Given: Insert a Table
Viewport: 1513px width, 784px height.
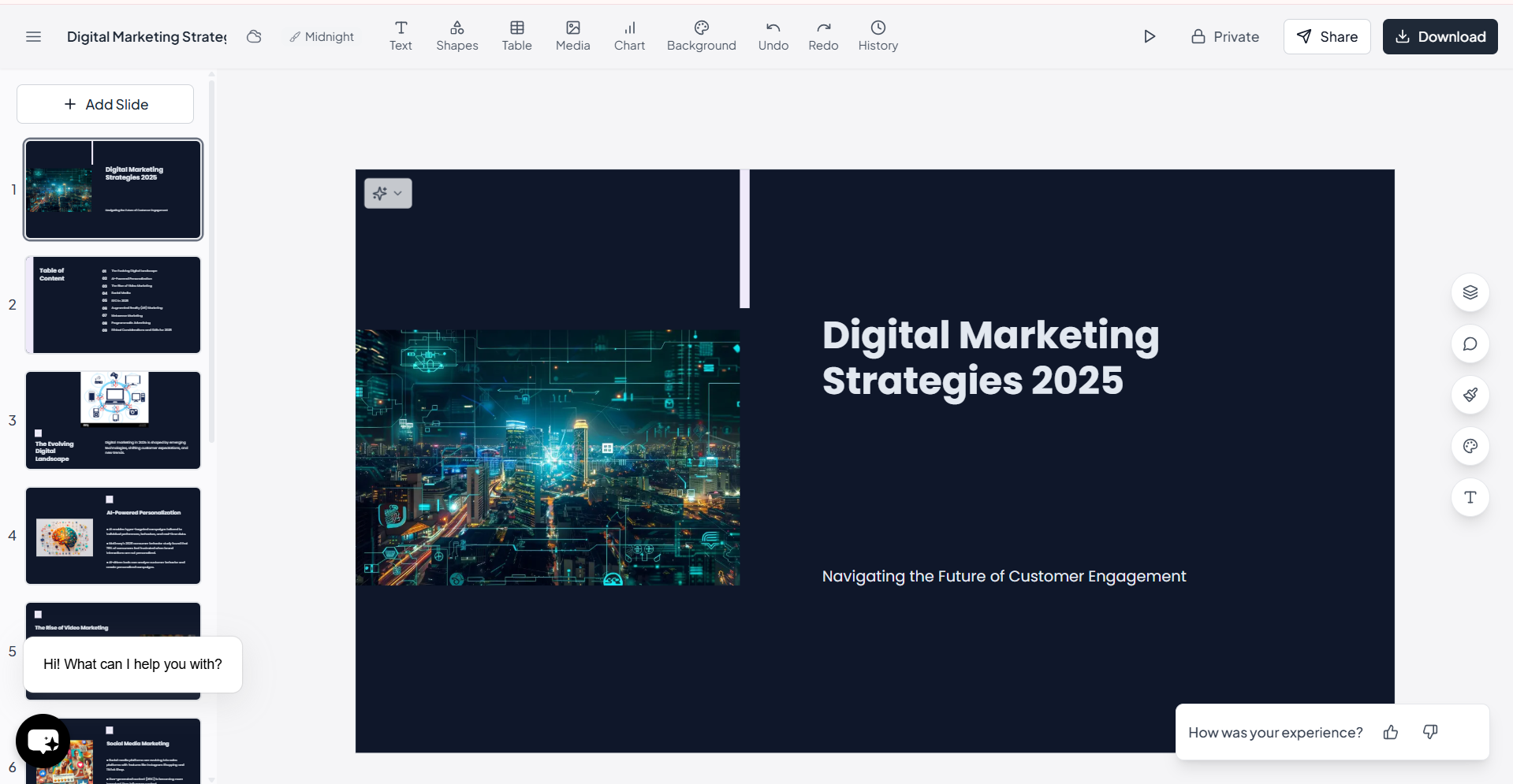Looking at the screenshot, I should coord(517,36).
